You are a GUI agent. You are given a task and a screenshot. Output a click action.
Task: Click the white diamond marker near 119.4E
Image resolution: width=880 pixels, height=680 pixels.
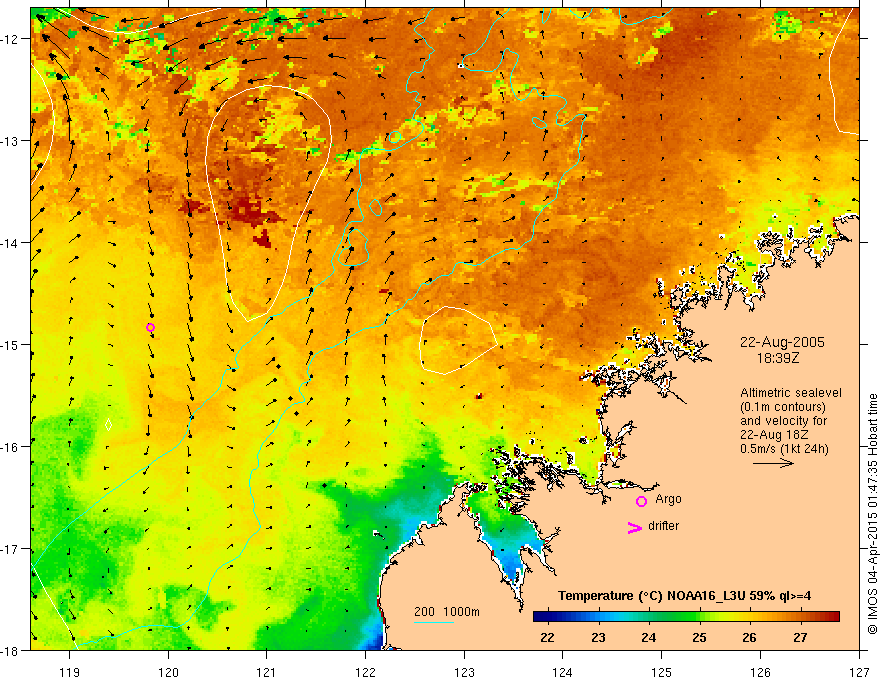108,425
